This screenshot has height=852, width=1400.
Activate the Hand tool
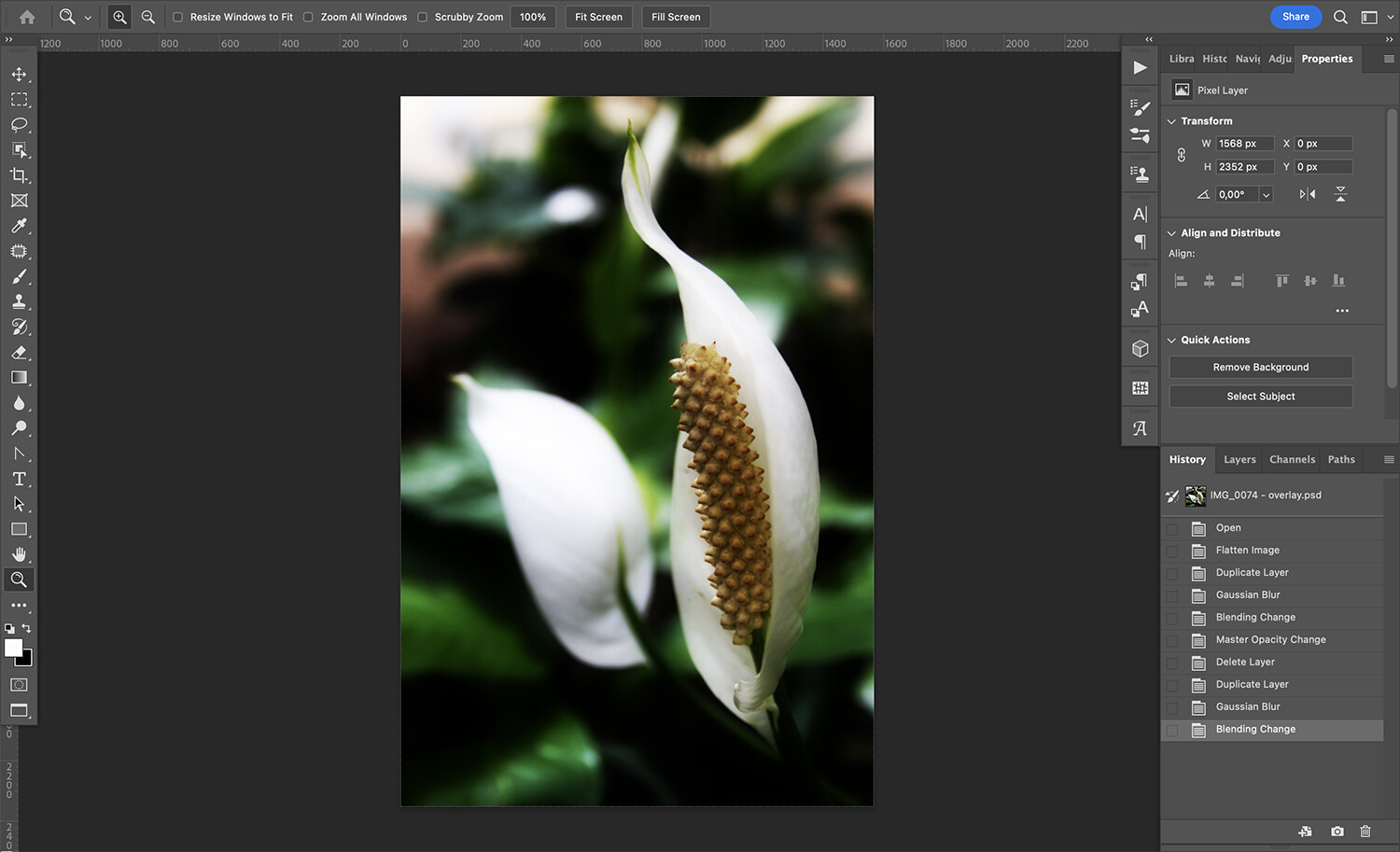tap(19, 553)
